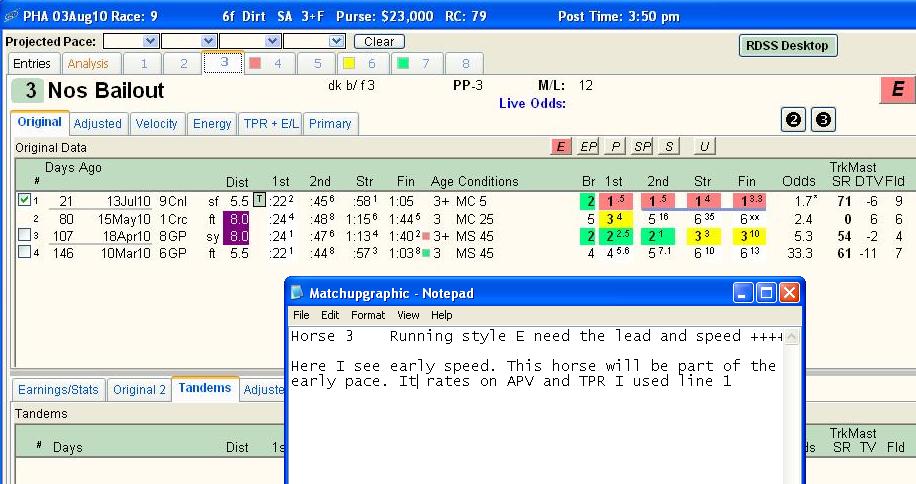Image resolution: width=916 pixels, height=484 pixels.
Task: Click the Nos Bailout horse name
Action: [x=106, y=90]
